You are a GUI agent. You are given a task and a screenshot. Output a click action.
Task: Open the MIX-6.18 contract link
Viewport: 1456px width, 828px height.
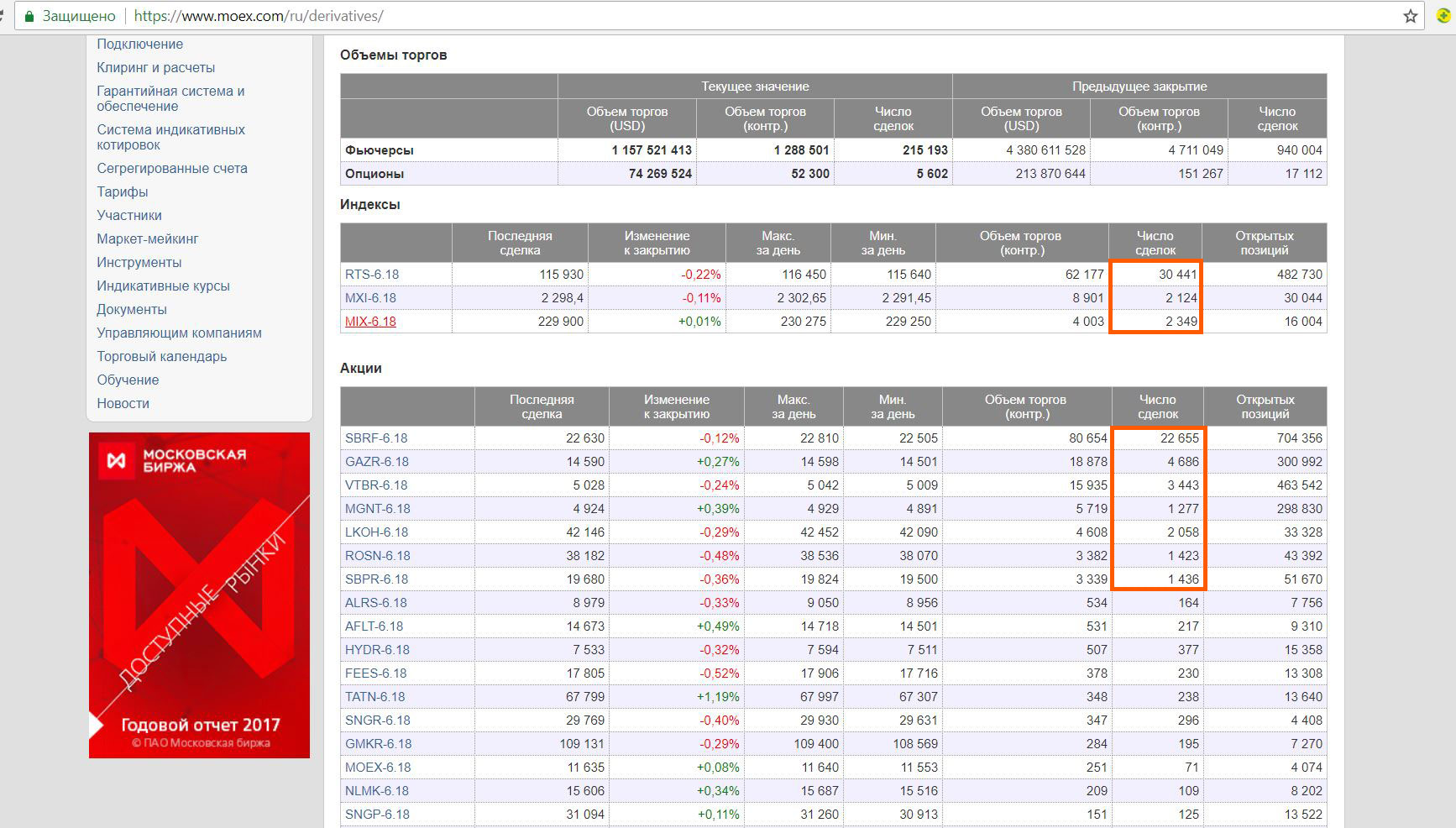(x=370, y=321)
